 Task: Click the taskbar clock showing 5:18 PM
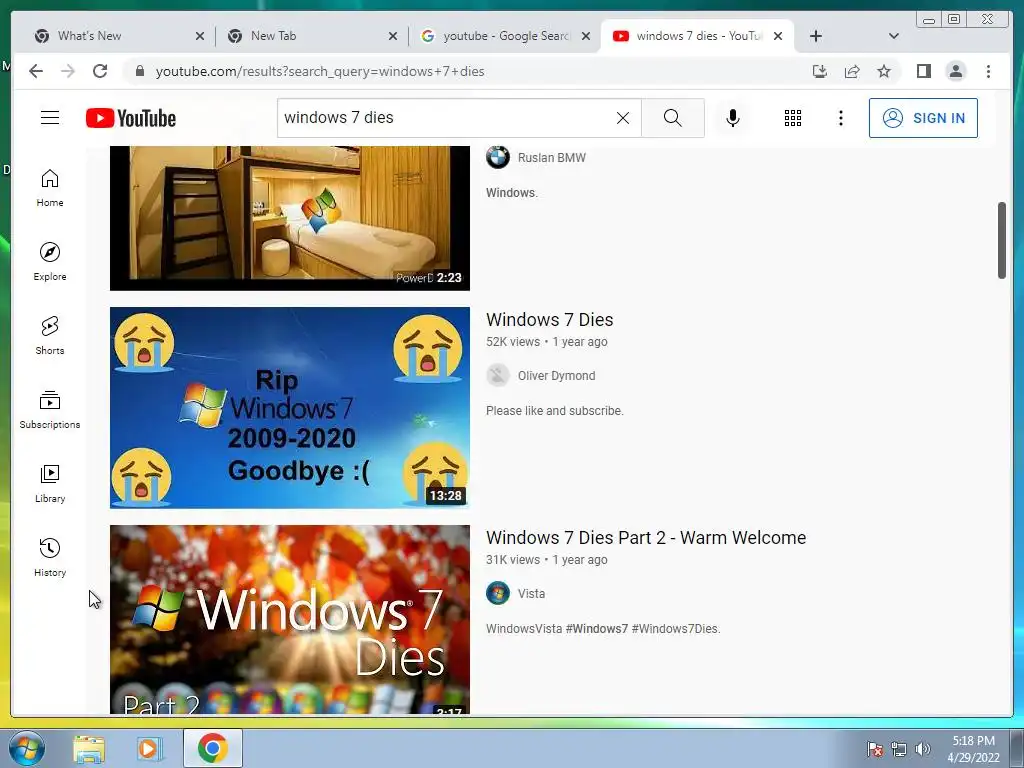(x=974, y=749)
